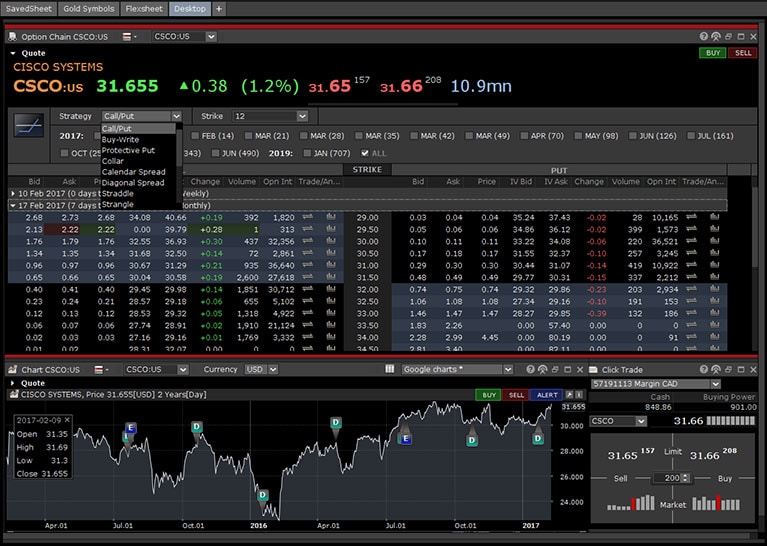
Task: Click the analysis chart icon in the 29.00 put row
Action: (x=714, y=217)
